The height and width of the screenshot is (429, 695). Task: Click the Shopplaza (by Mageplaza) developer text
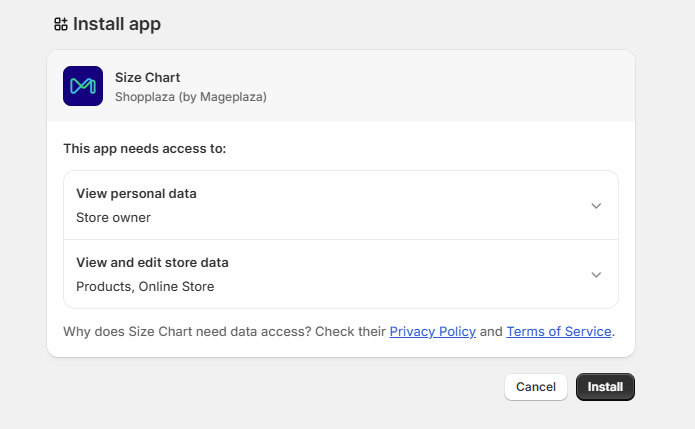point(191,97)
